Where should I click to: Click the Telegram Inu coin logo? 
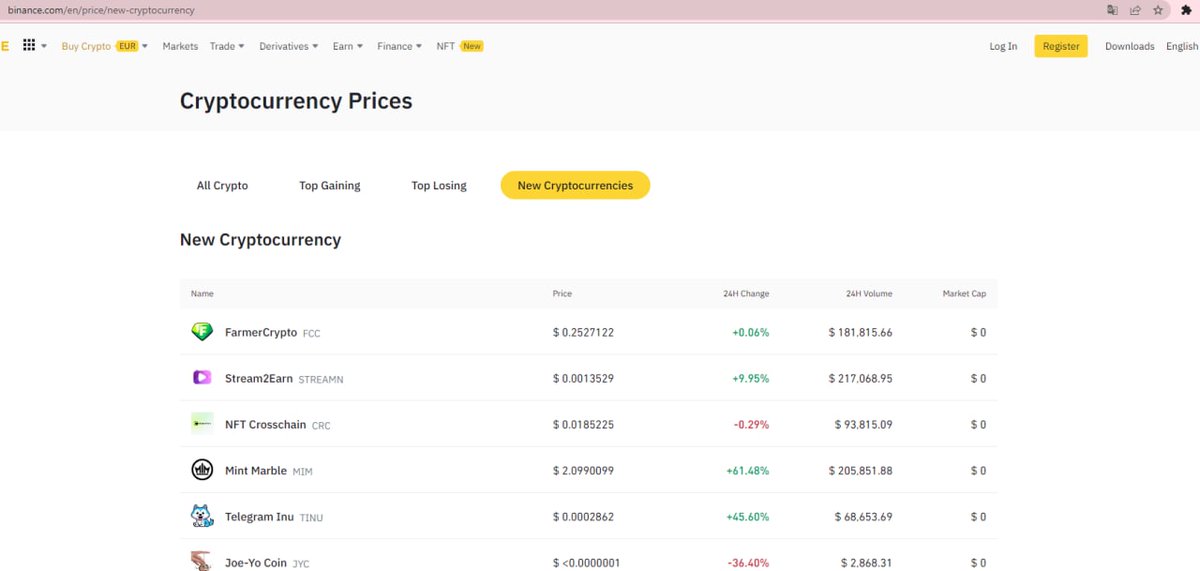tap(202, 516)
